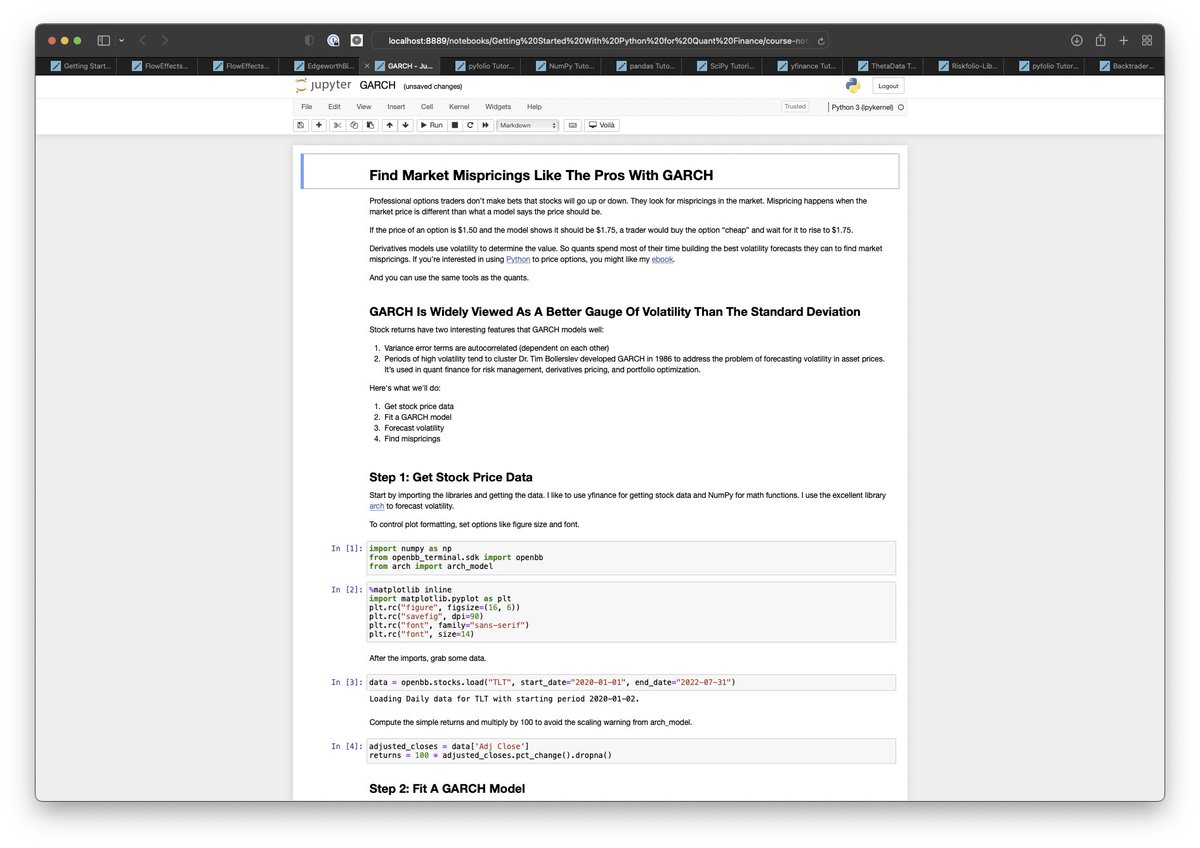
Task: Move the selected cell down
Action: [x=406, y=125]
